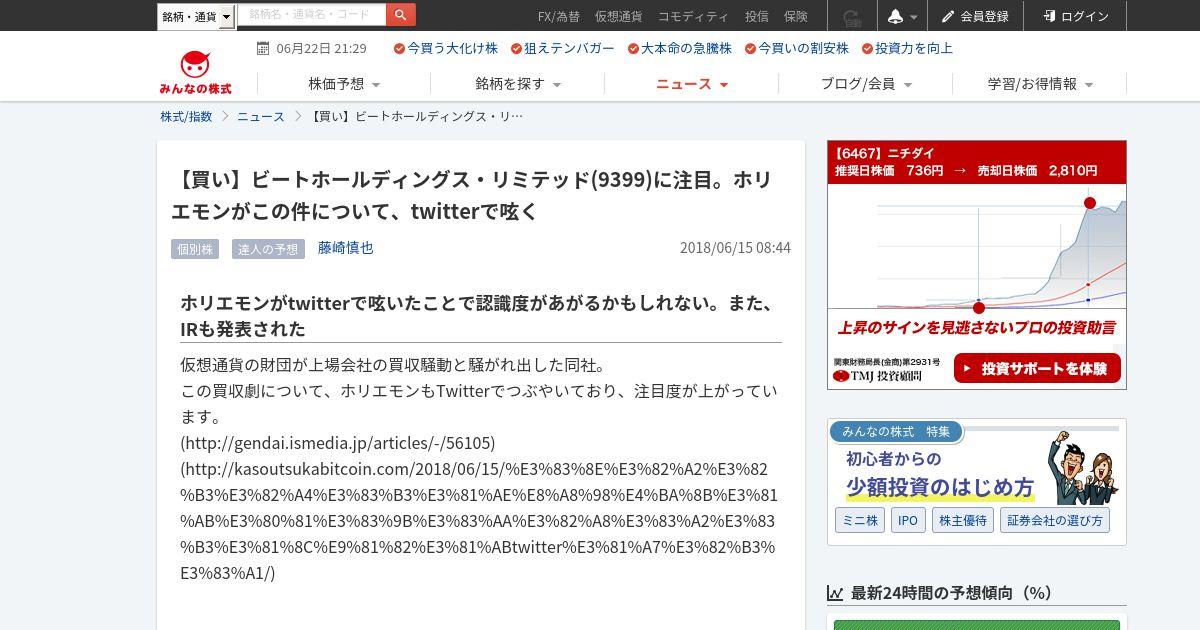
Task: Click the みんなの株式 logo
Action: [195, 72]
